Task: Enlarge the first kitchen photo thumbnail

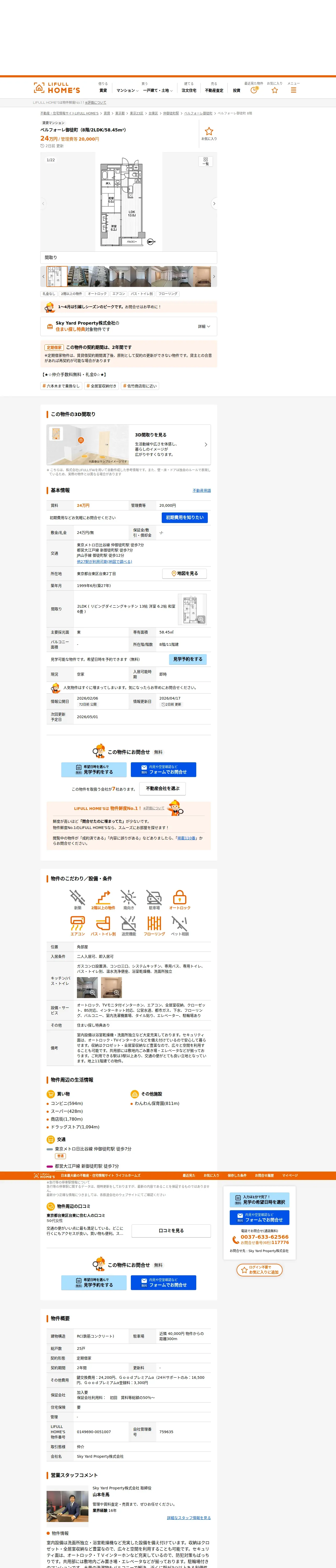Action: click(x=87, y=987)
